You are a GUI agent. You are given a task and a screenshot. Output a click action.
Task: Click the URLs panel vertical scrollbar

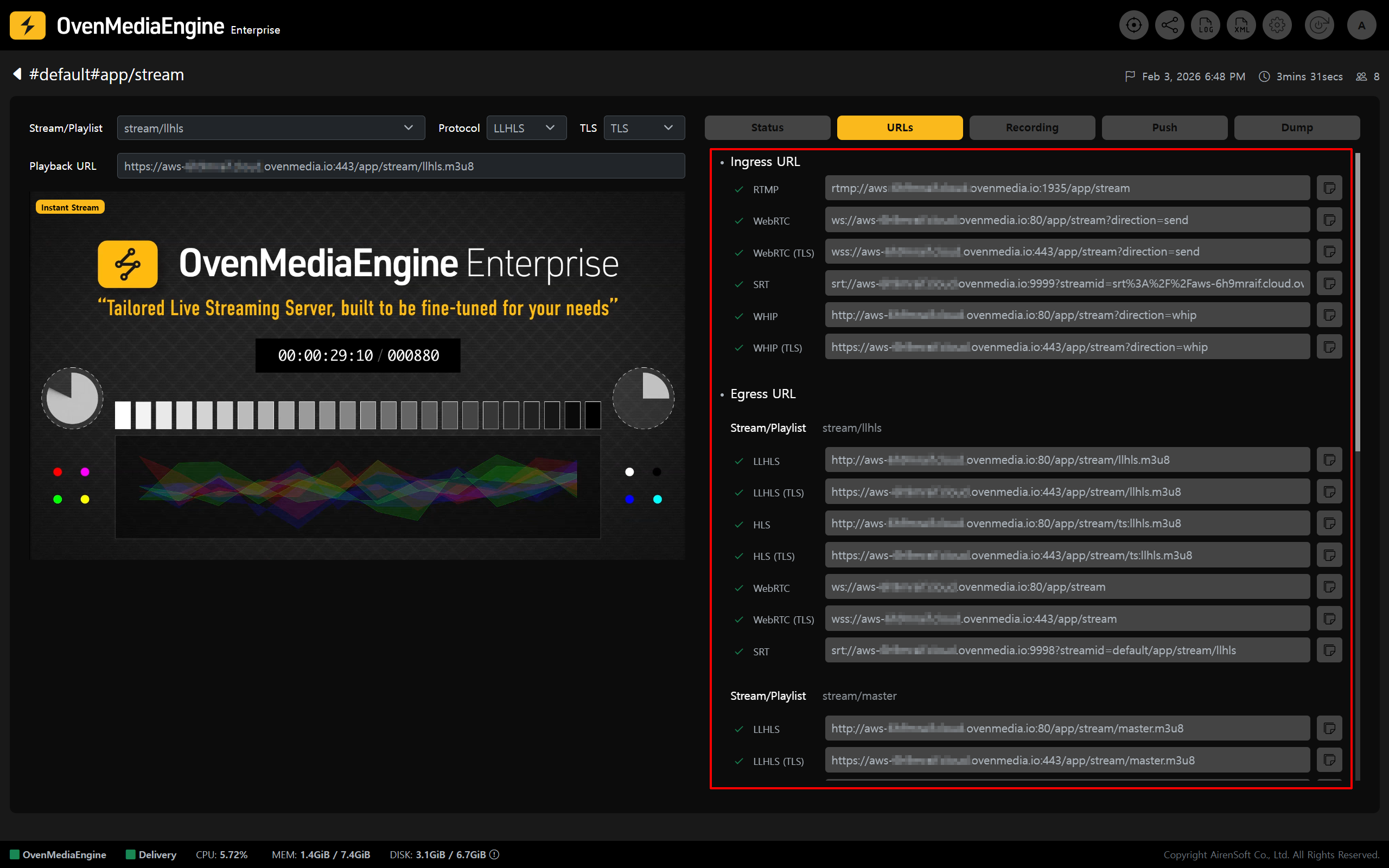1358,302
